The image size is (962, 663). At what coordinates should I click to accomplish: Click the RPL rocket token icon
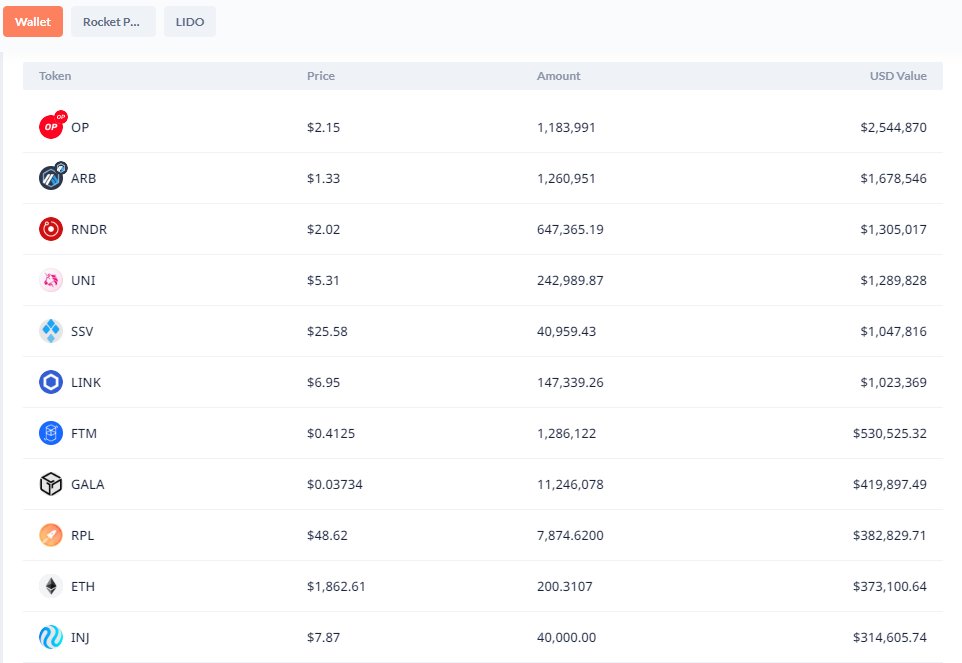[x=51, y=535]
